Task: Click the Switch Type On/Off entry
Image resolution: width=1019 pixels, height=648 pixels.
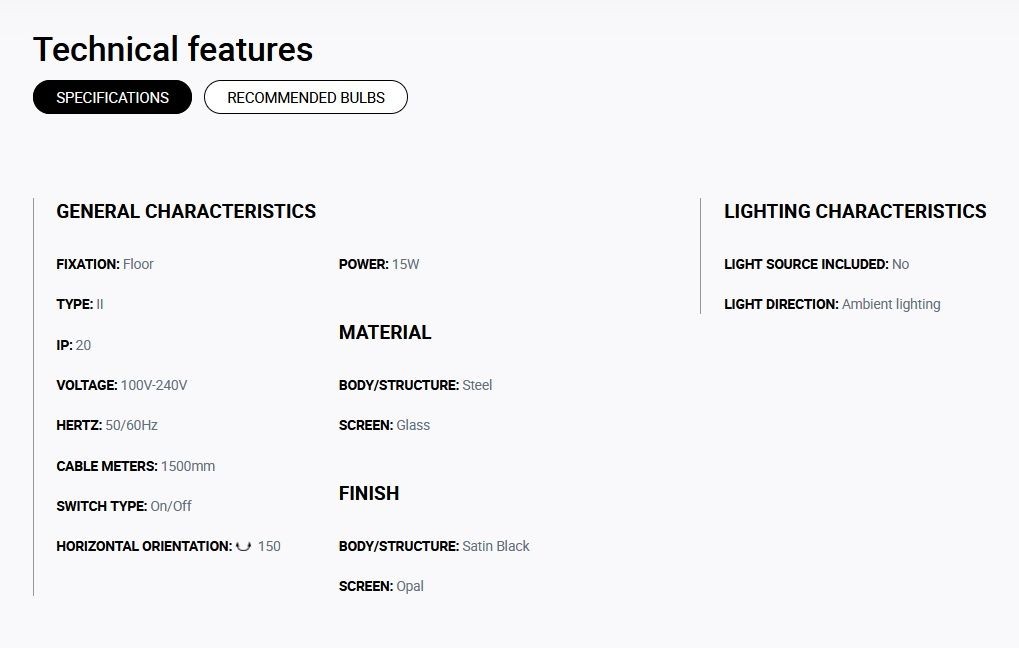Action: pyautogui.click(x=123, y=506)
